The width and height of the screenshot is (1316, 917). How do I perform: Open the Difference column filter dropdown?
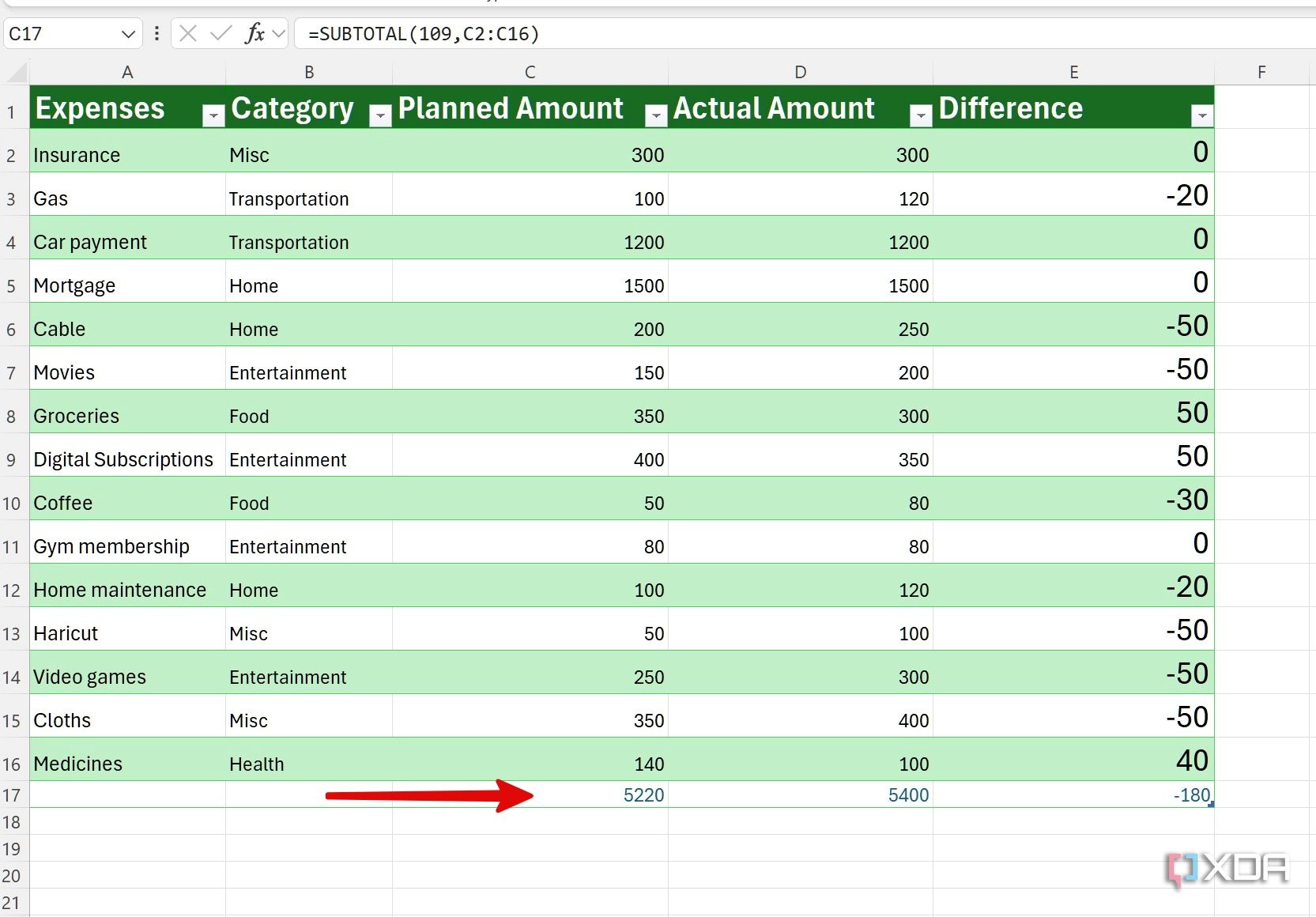[1201, 114]
